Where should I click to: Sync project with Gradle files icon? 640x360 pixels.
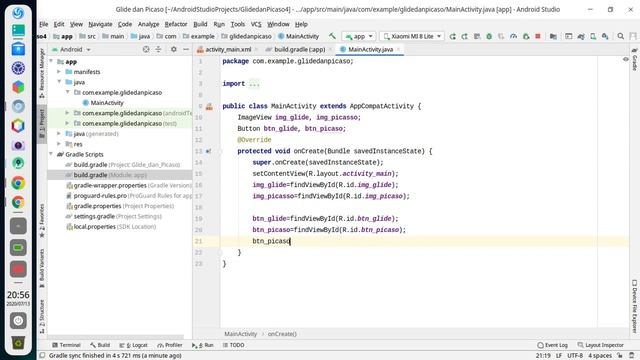point(581,36)
